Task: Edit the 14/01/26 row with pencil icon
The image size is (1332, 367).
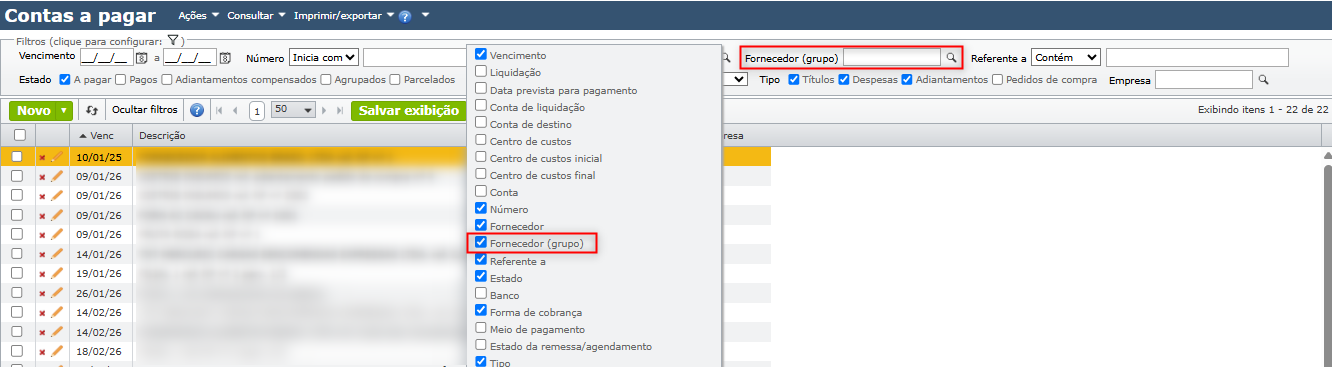Action: coord(57,254)
